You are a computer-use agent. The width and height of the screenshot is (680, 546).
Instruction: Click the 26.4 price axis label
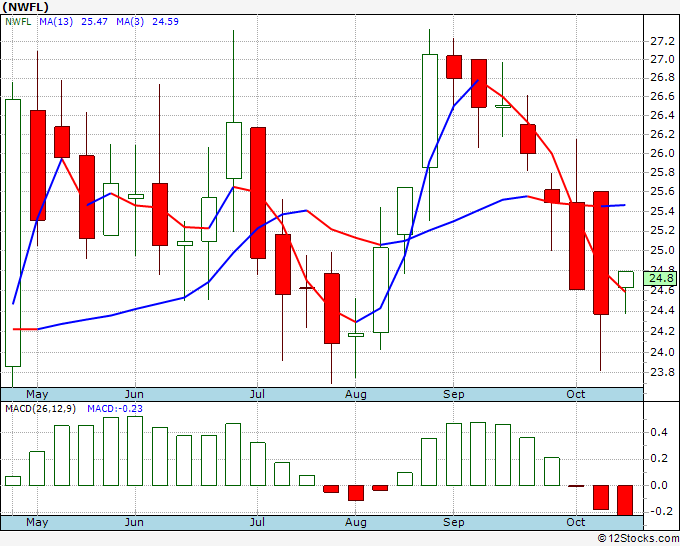662,115
